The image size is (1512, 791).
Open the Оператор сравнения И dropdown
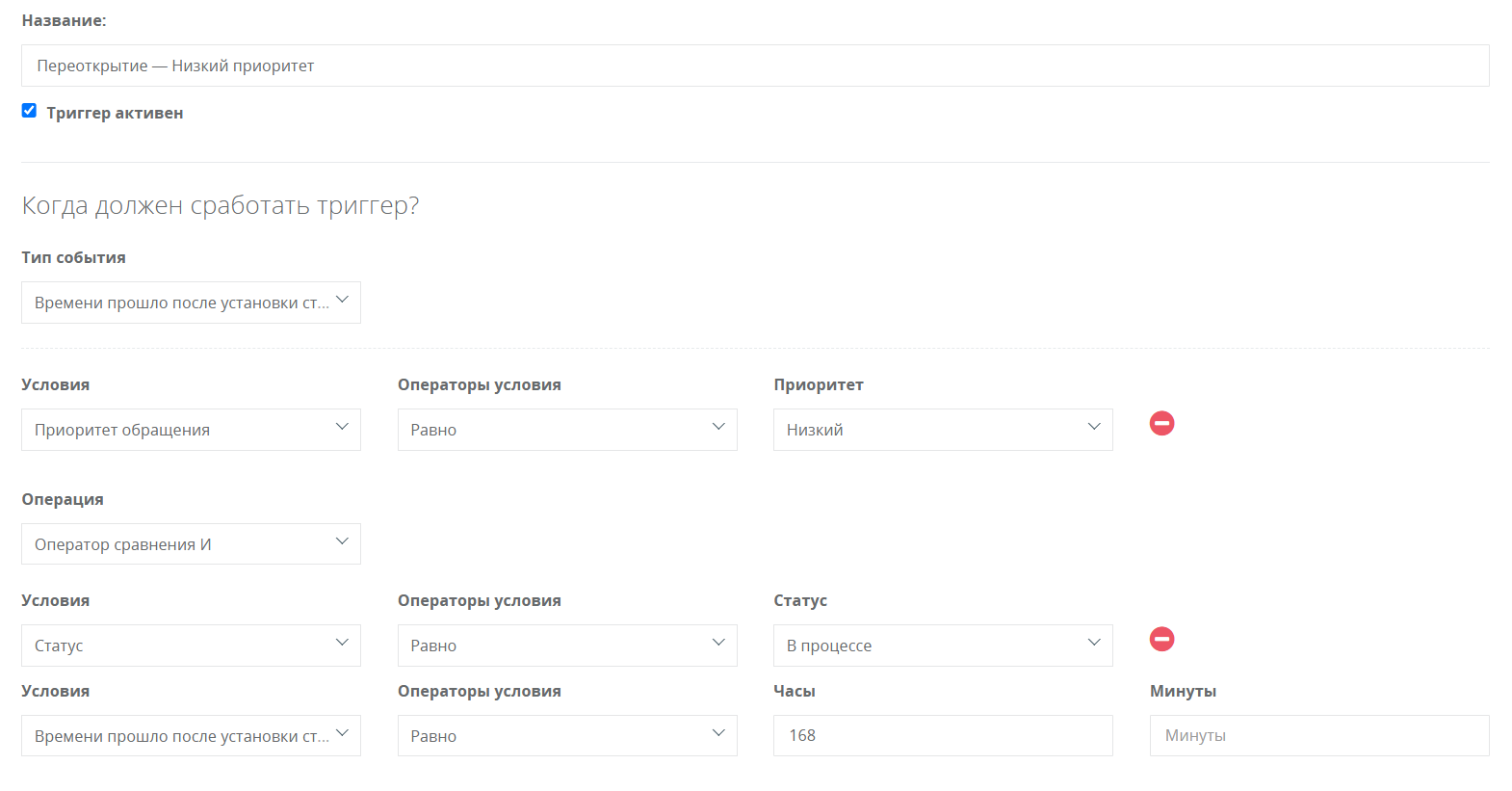coord(191,544)
